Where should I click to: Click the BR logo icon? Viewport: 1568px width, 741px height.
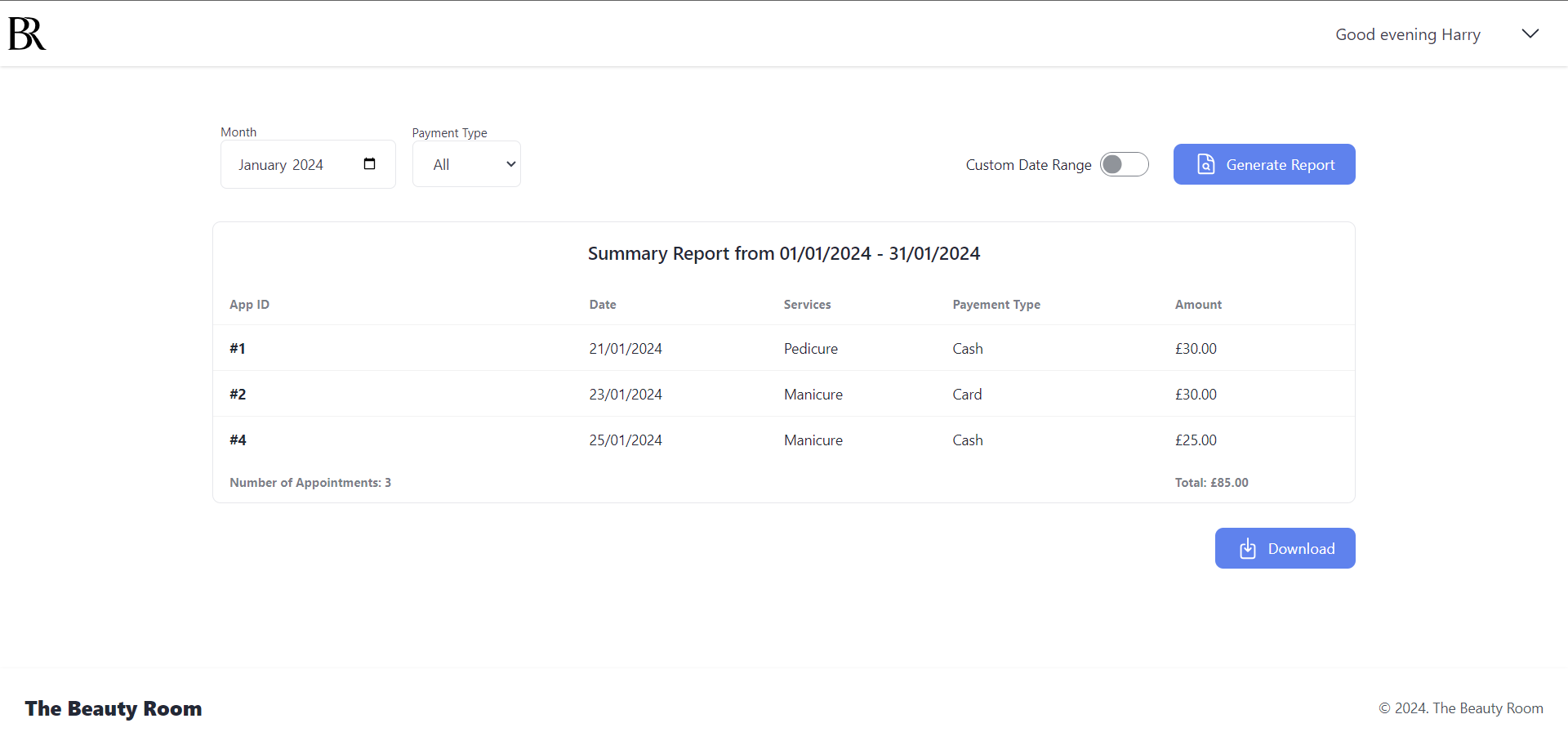[x=27, y=33]
